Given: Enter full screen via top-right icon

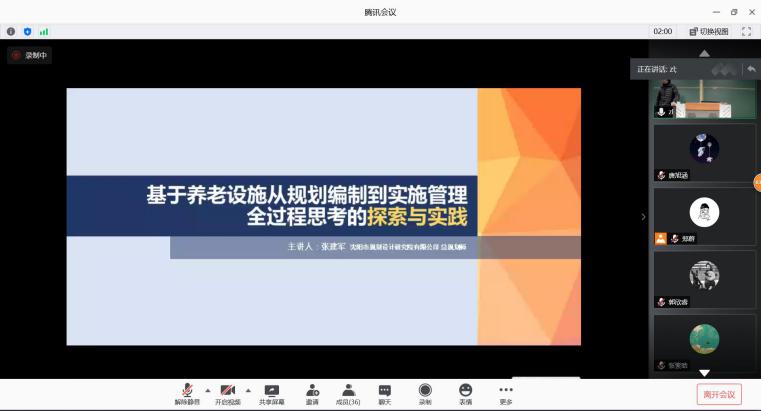Looking at the screenshot, I should coord(746,31).
